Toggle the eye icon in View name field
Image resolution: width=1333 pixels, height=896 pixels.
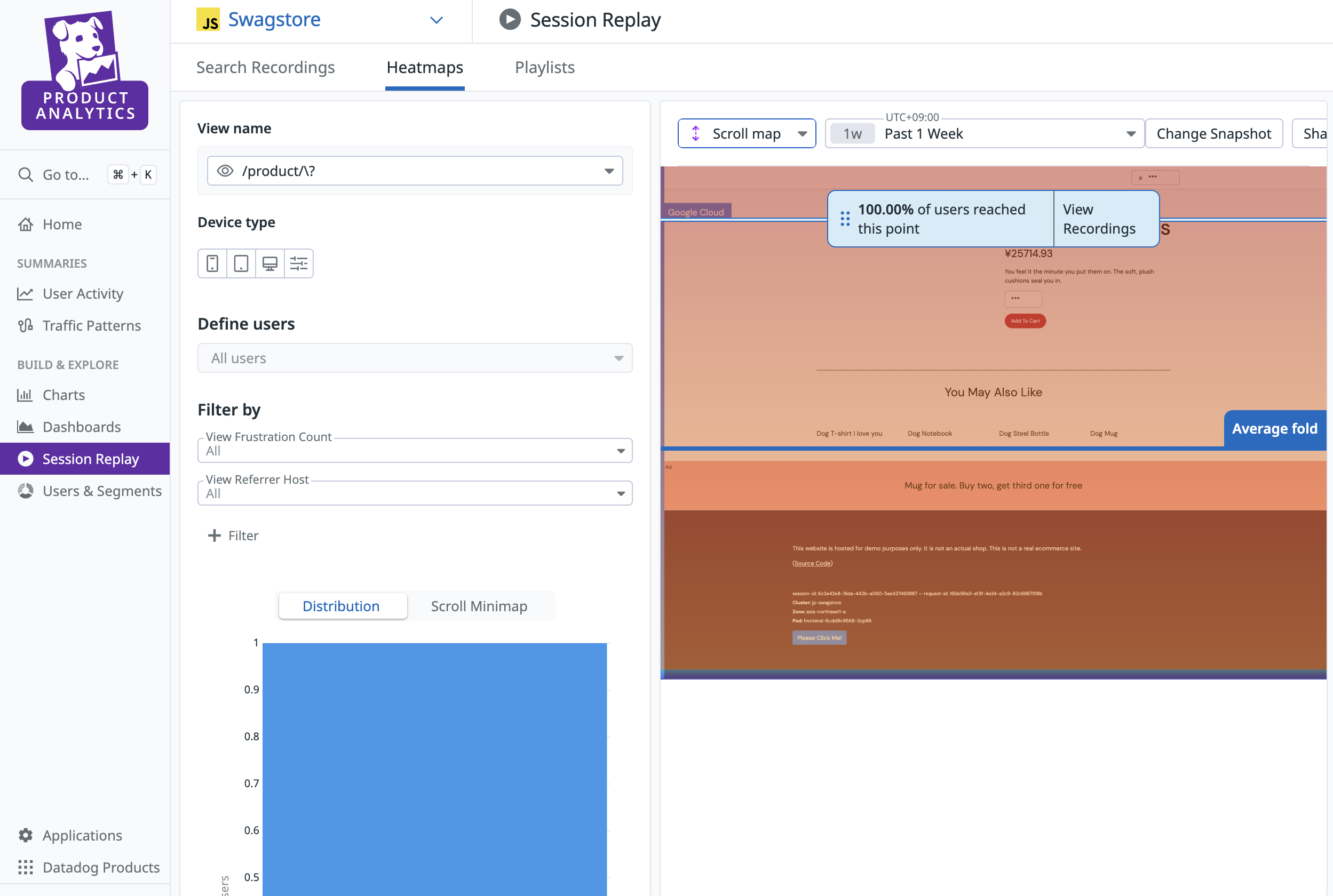[225, 170]
